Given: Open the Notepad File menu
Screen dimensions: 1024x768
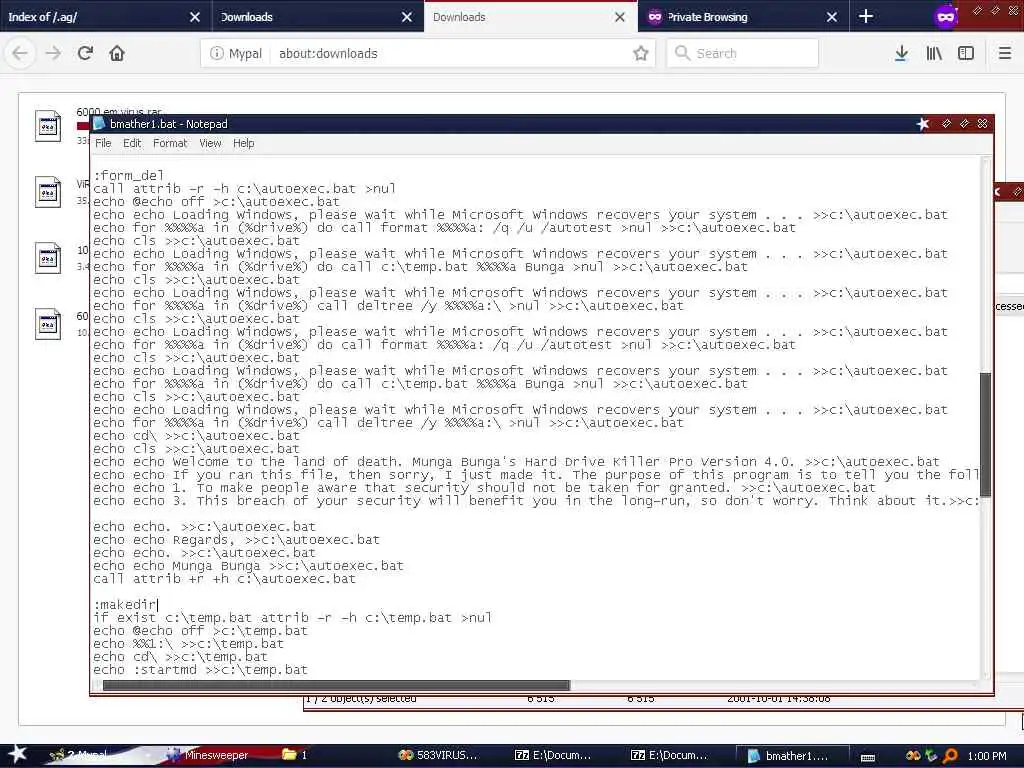Looking at the screenshot, I should tap(103, 143).
